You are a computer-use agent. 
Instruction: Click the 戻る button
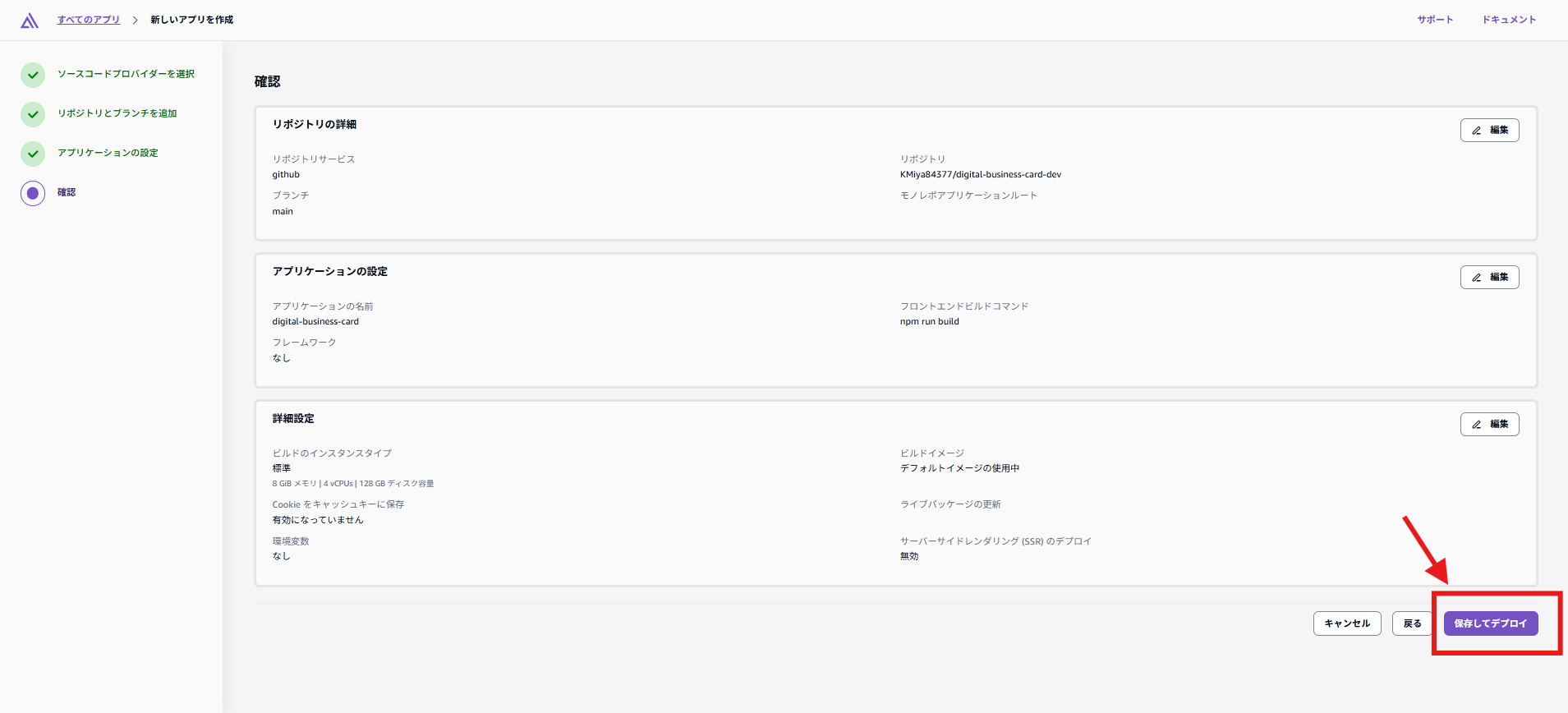tap(1412, 623)
